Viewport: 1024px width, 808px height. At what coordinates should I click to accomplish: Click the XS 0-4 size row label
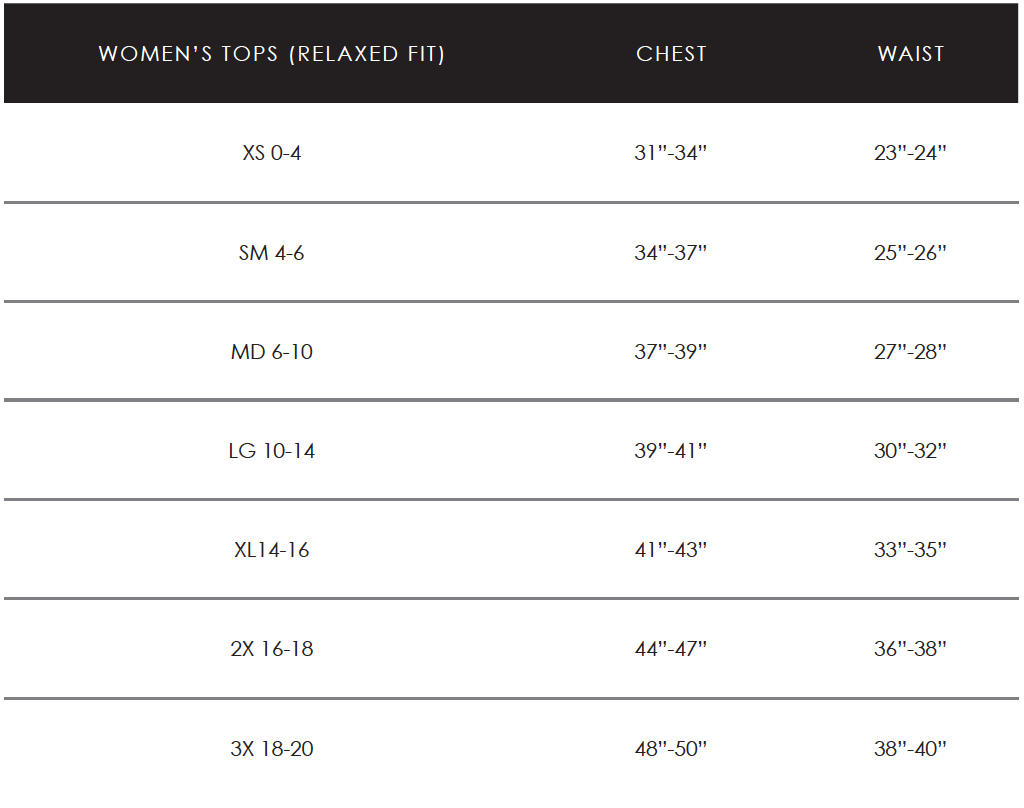[271, 154]
